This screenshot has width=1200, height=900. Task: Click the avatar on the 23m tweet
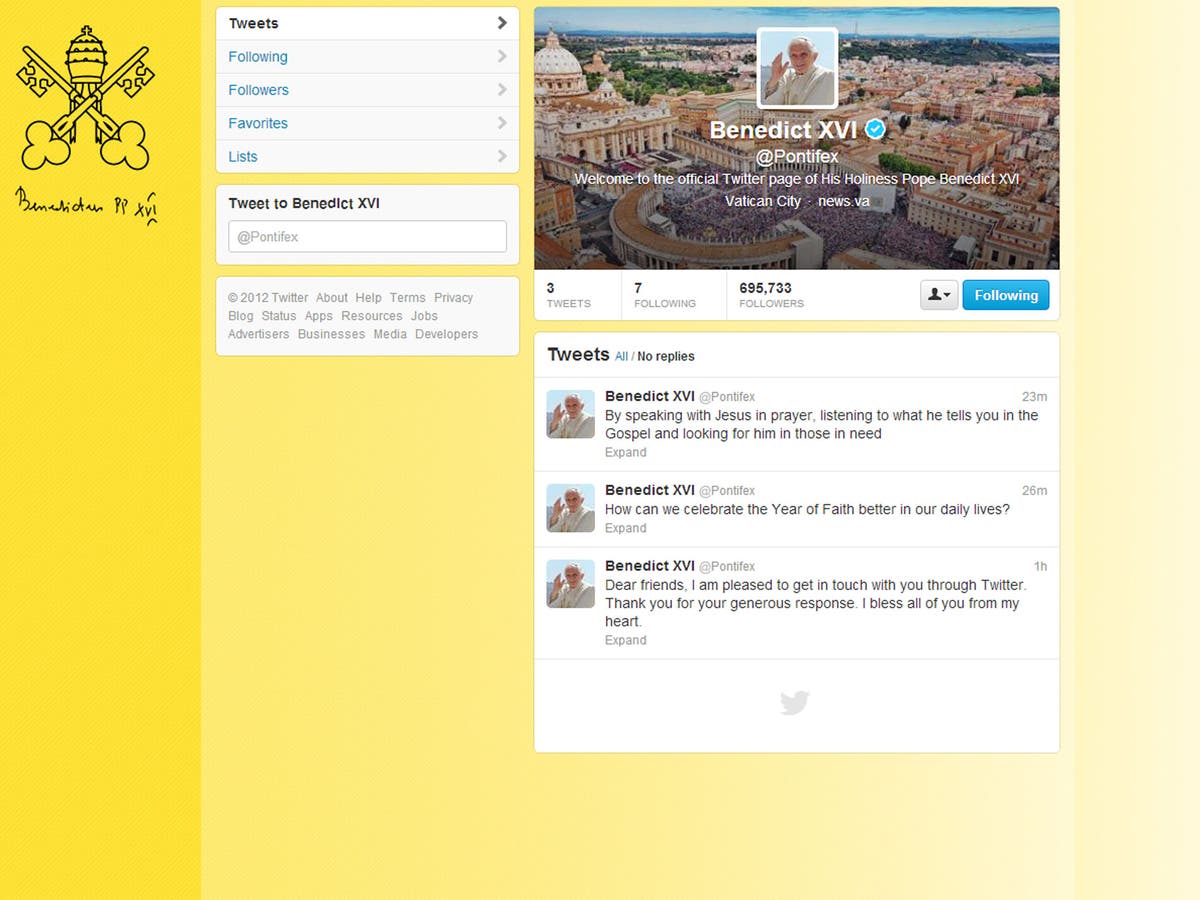[x=570, y=412]
